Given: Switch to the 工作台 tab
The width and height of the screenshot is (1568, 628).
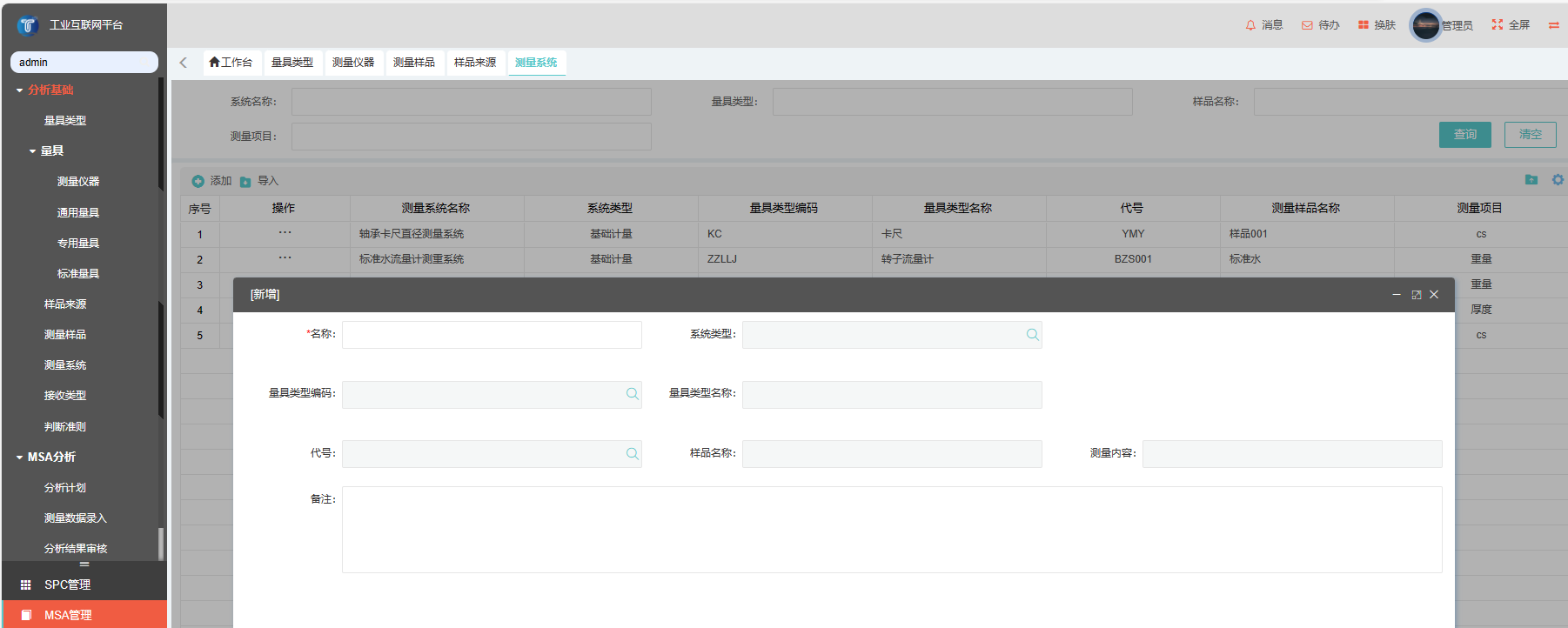Looking at the screenshot, I should [x=231, y=63].
